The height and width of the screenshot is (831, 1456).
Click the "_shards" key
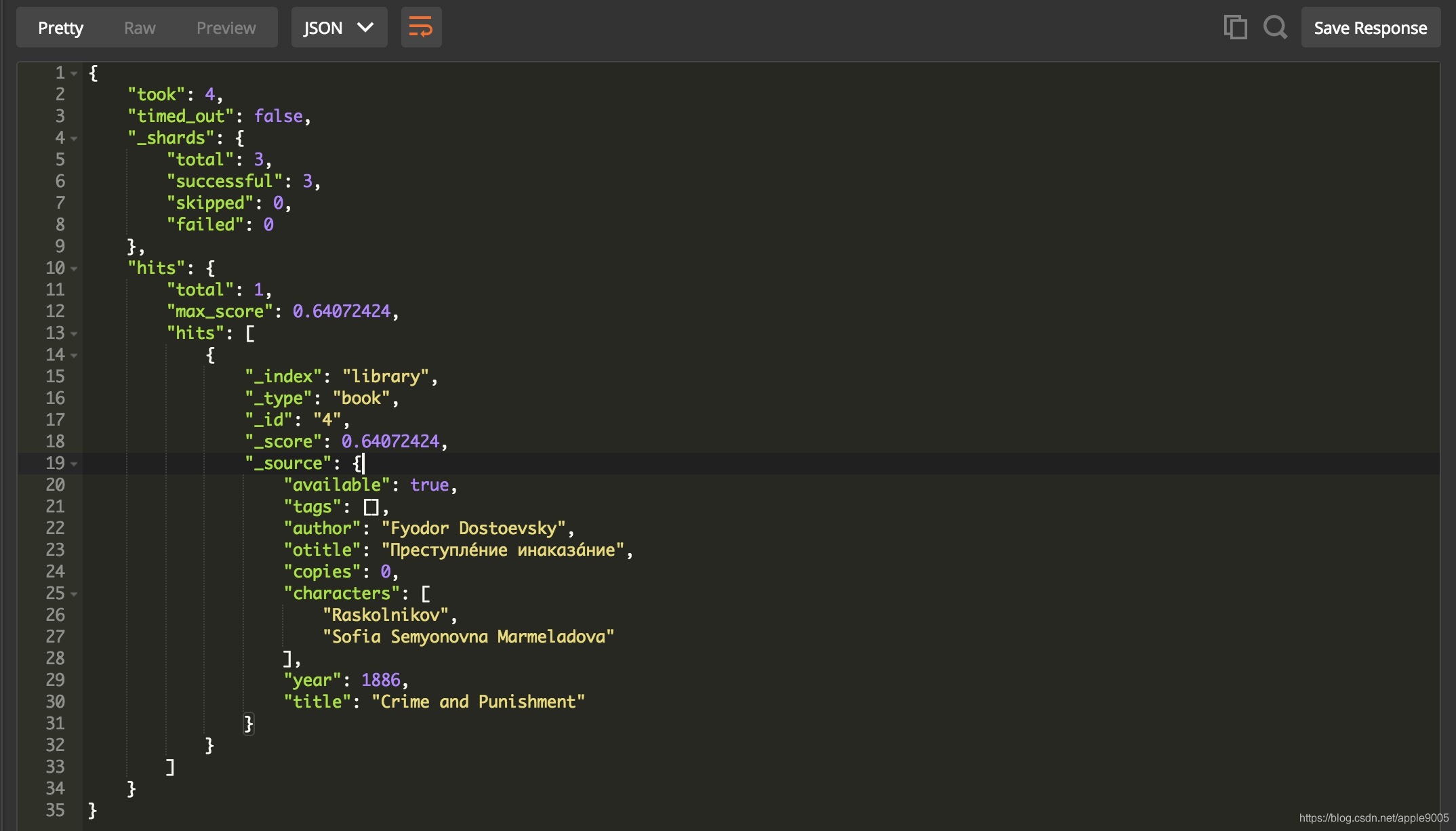point(171,138)
